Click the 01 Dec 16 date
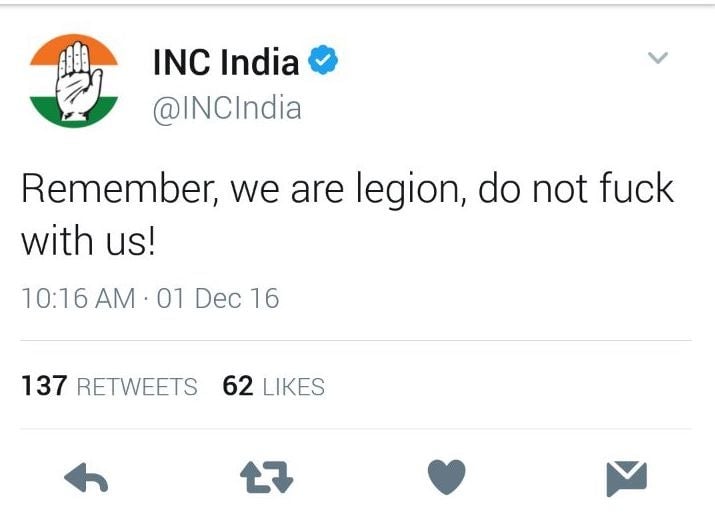 (x=218, y=299)
